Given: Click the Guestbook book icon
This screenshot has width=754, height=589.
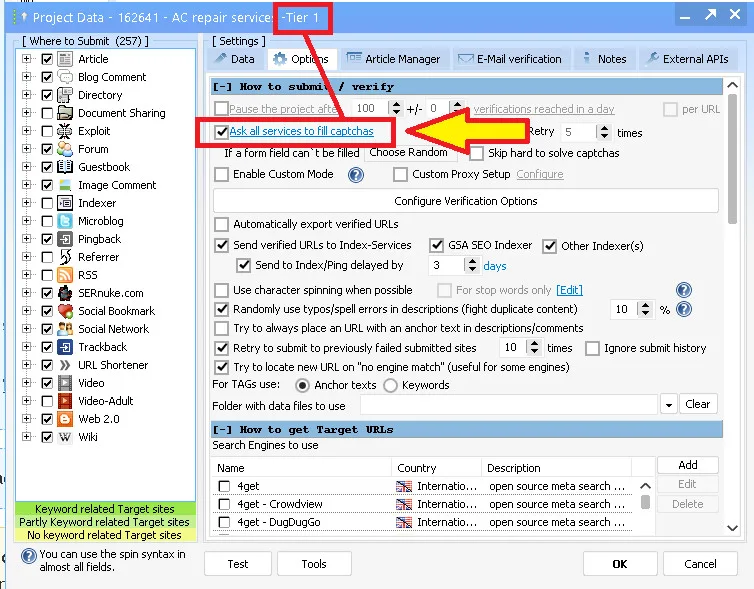Looking at the screenshot, I should (x=65, y=167).
